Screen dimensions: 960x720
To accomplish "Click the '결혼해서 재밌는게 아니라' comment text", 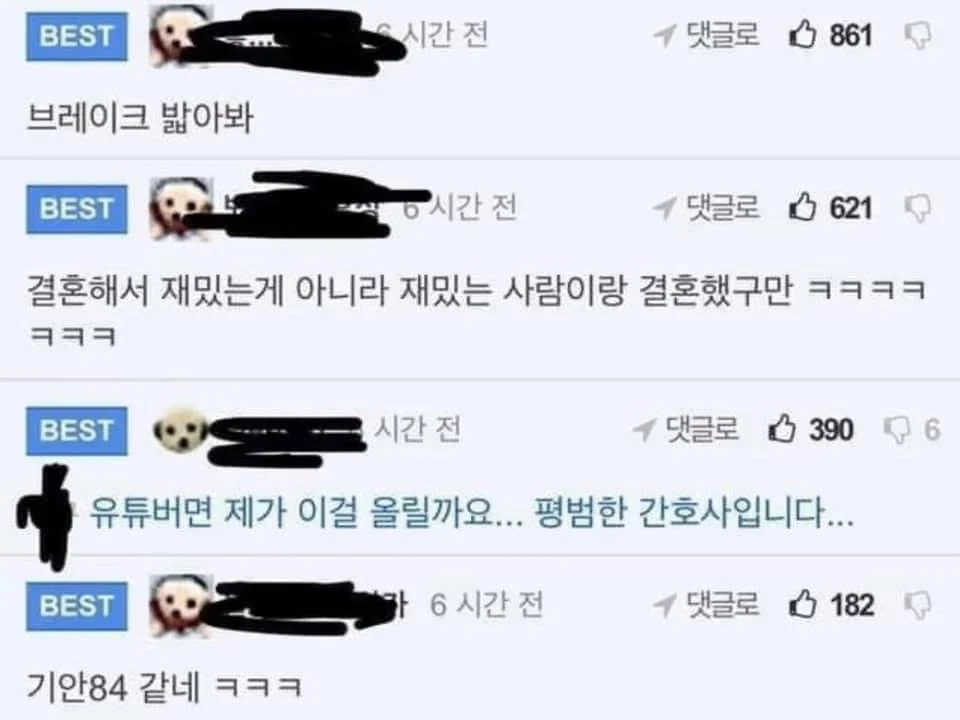I will tap(476, 312).
